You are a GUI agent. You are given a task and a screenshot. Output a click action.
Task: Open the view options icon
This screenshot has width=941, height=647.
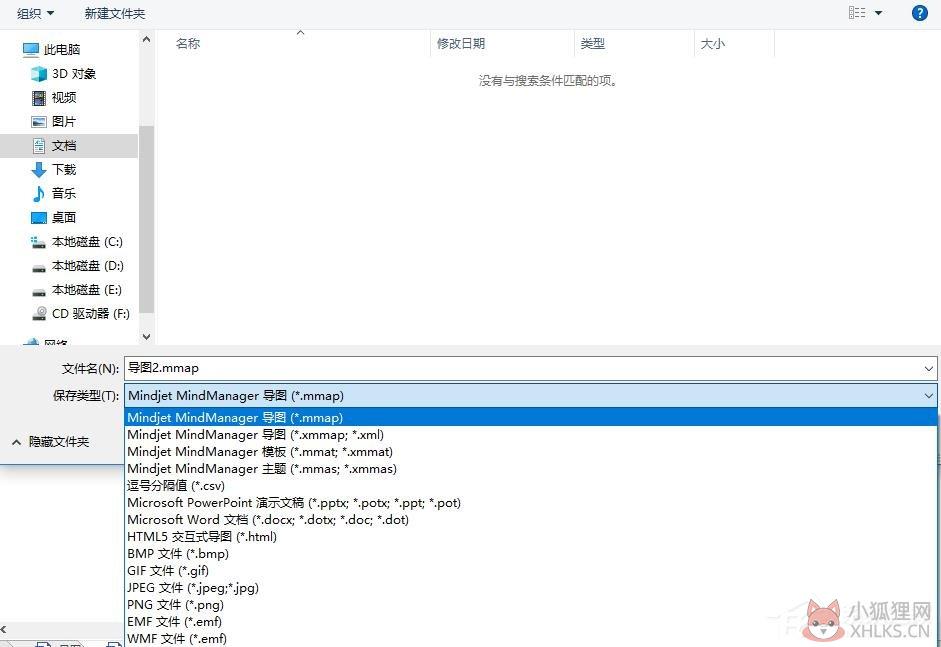[x=856, y=13]
